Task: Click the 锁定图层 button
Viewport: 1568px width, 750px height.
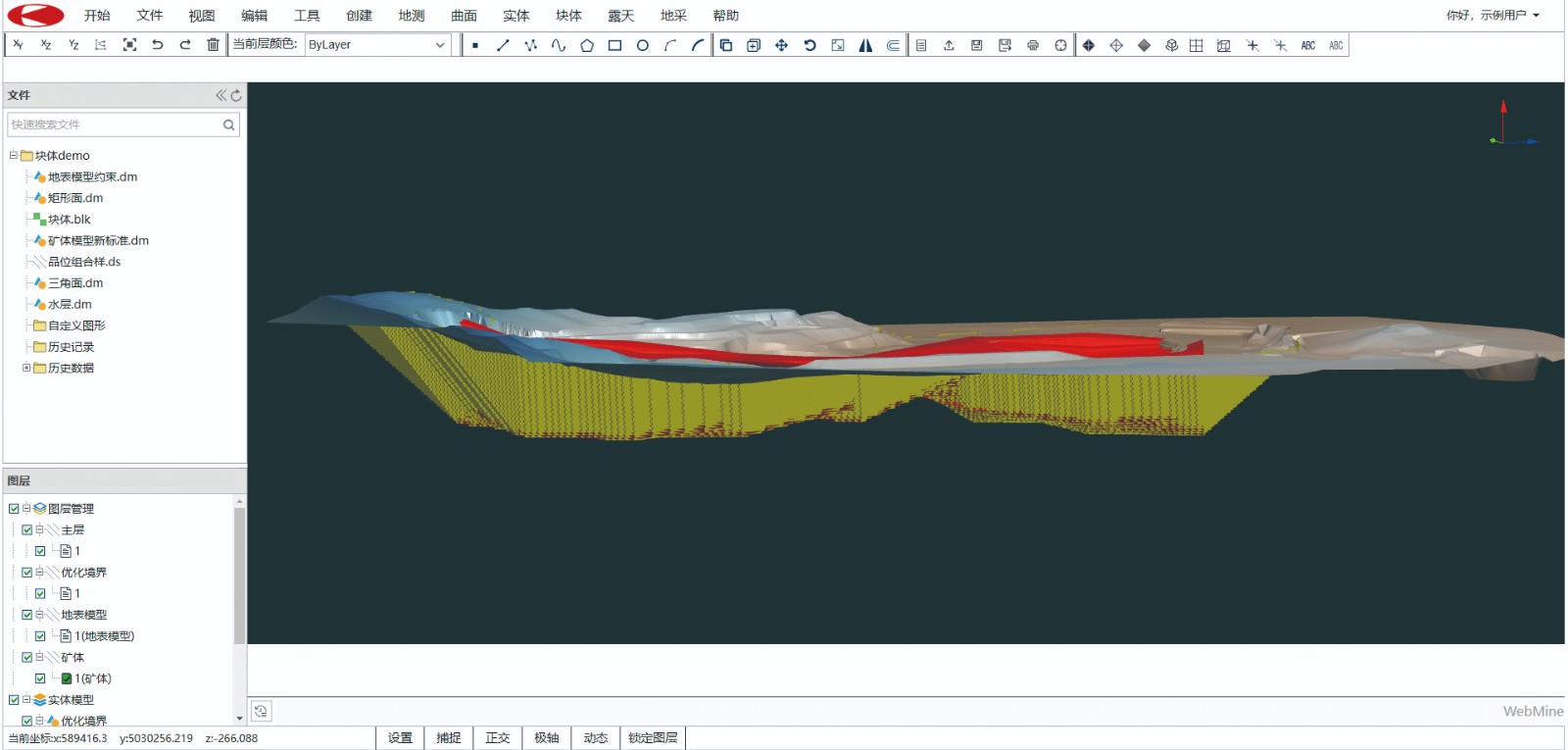Action: [653, 738]
